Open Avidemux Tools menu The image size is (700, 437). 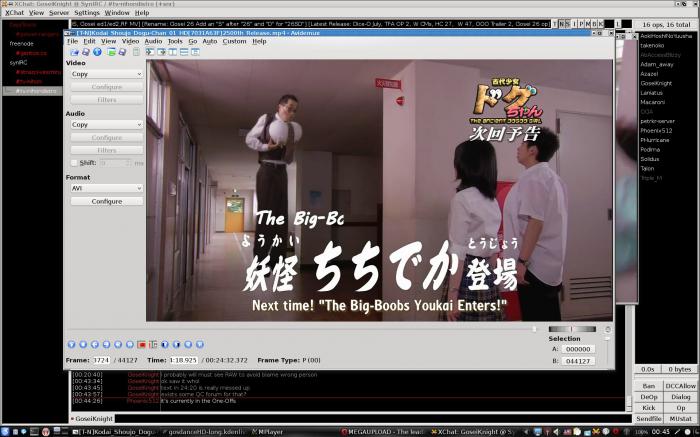[x=175, y=41]
